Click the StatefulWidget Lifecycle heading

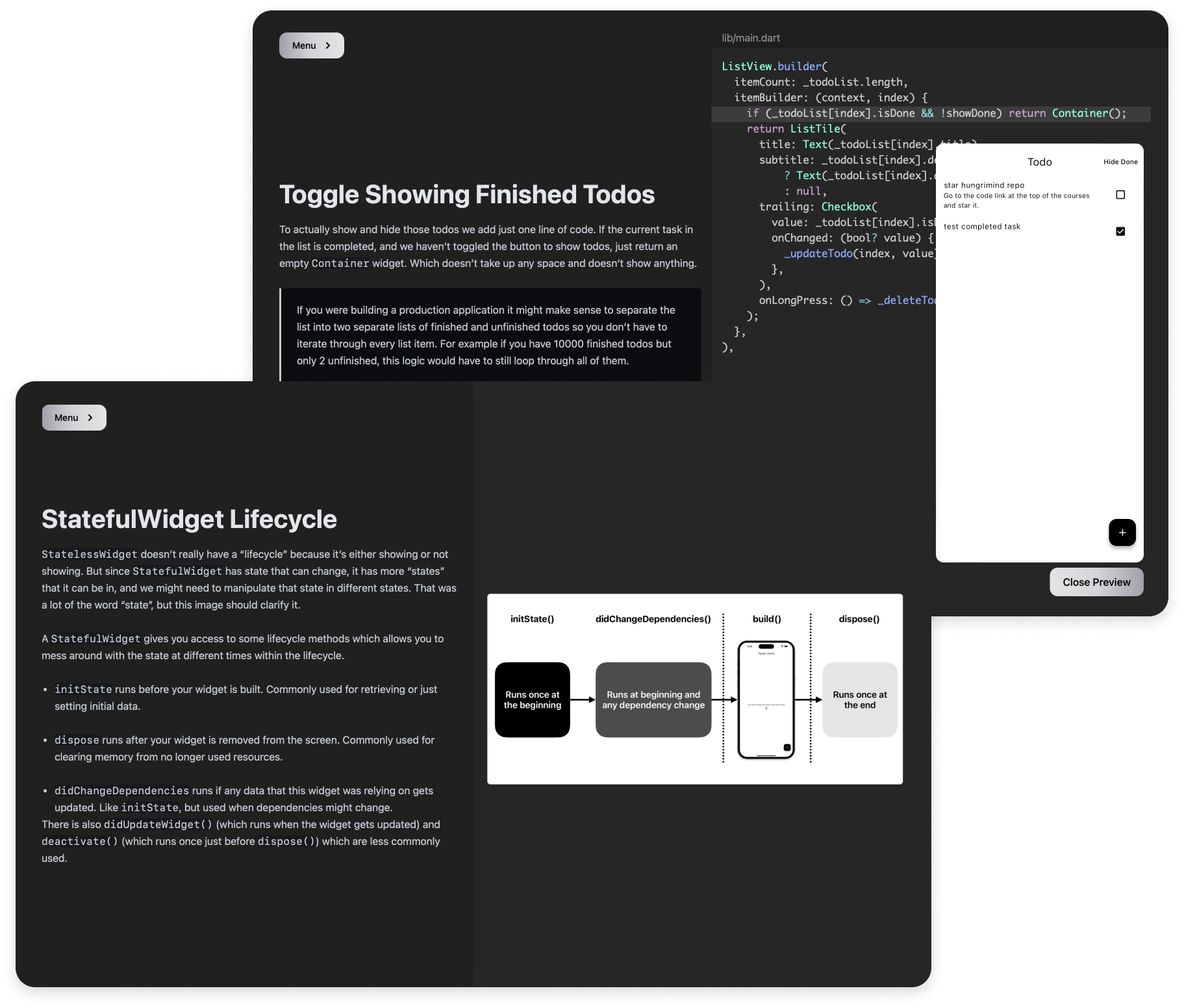tap(189, 519)
